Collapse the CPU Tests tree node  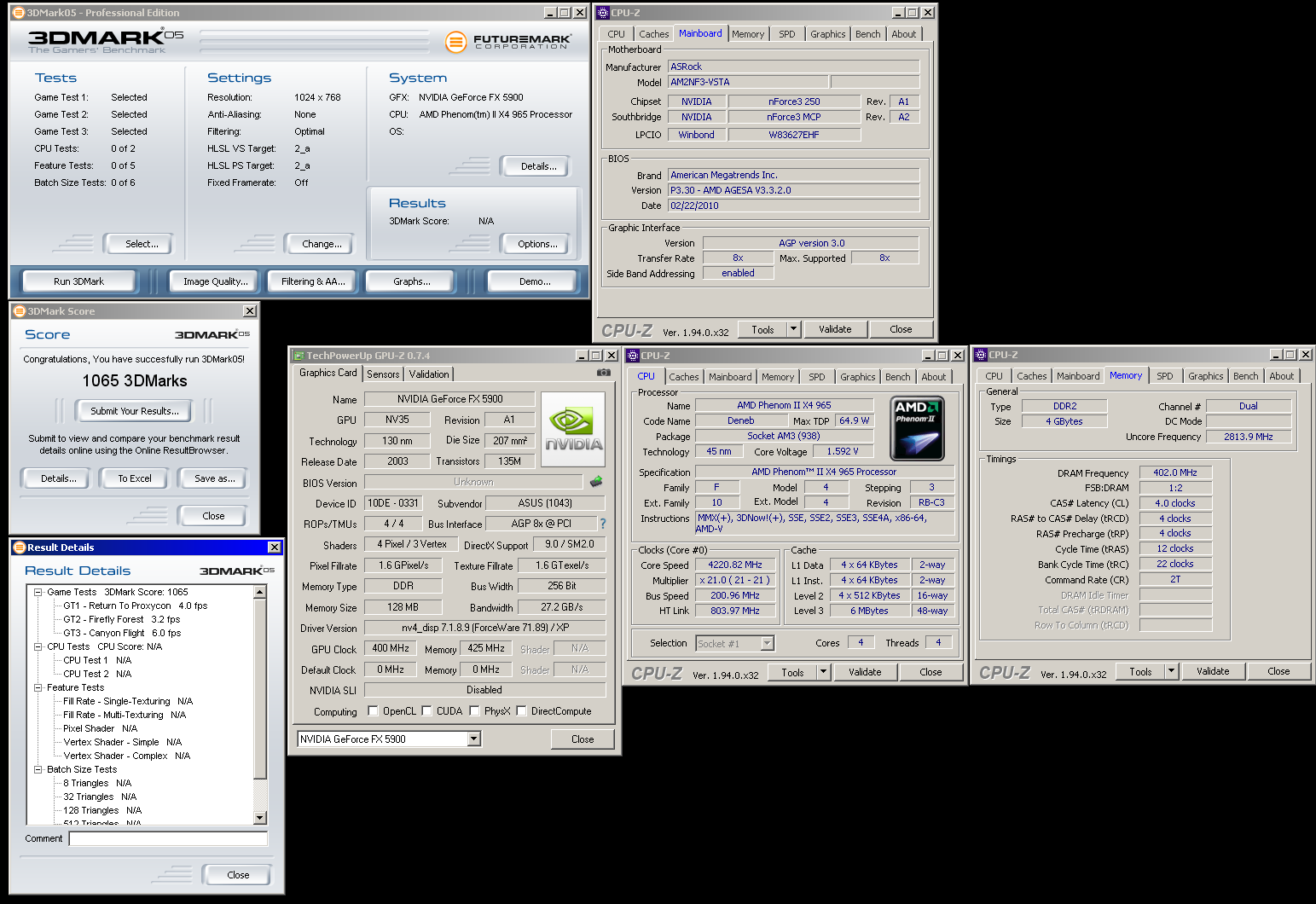click(x=38, y=646)
